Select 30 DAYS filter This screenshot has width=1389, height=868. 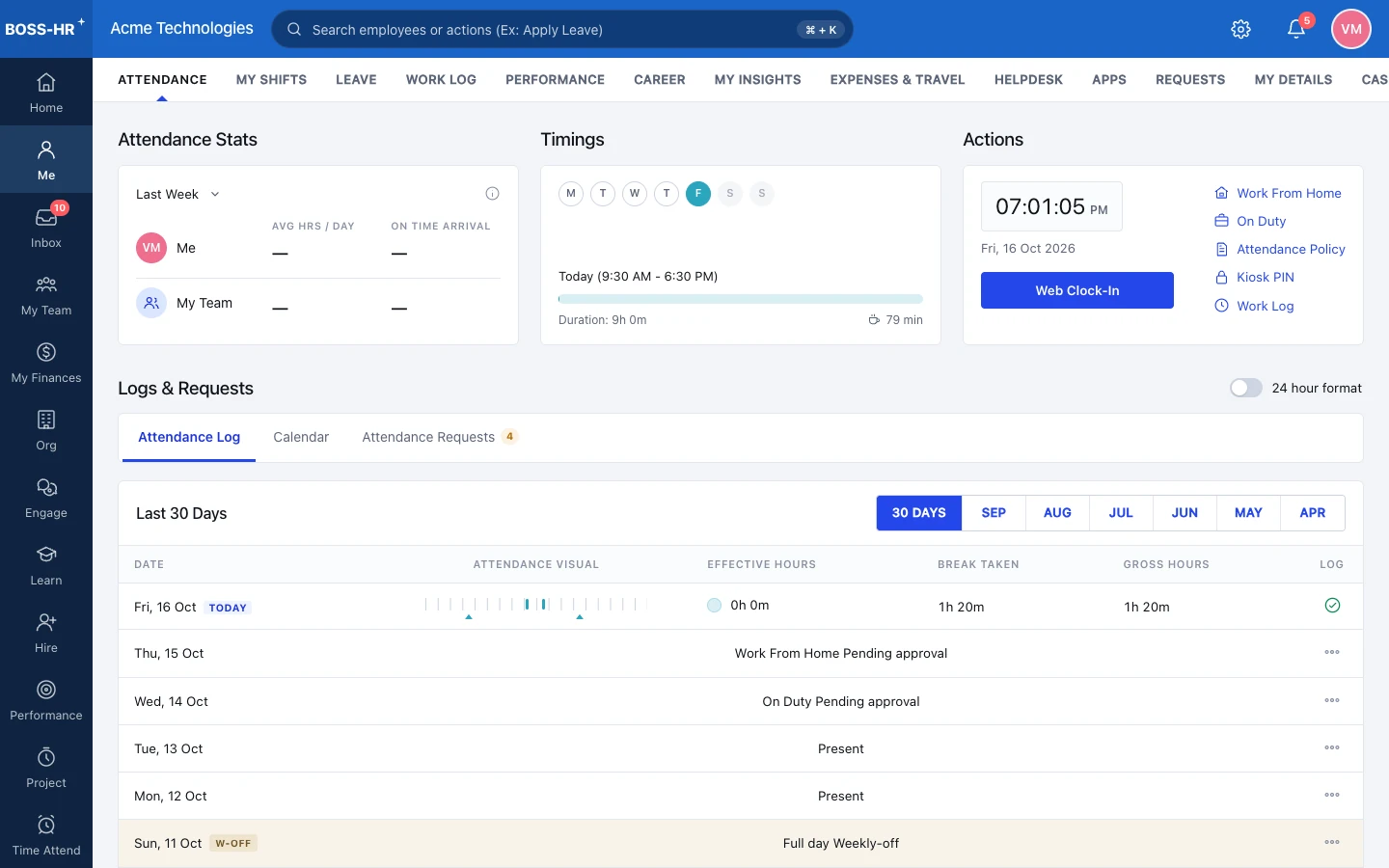tap(919, 513)
